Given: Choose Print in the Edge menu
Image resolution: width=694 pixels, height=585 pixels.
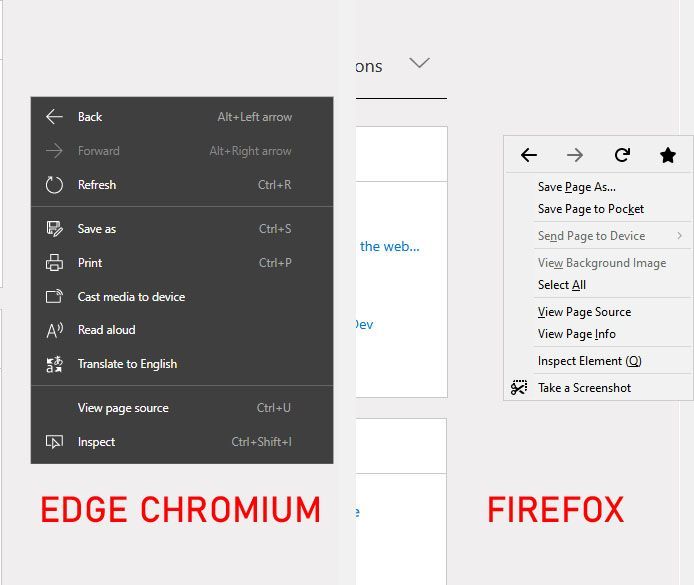Looking at the screenshot, I should click(182, 263).
